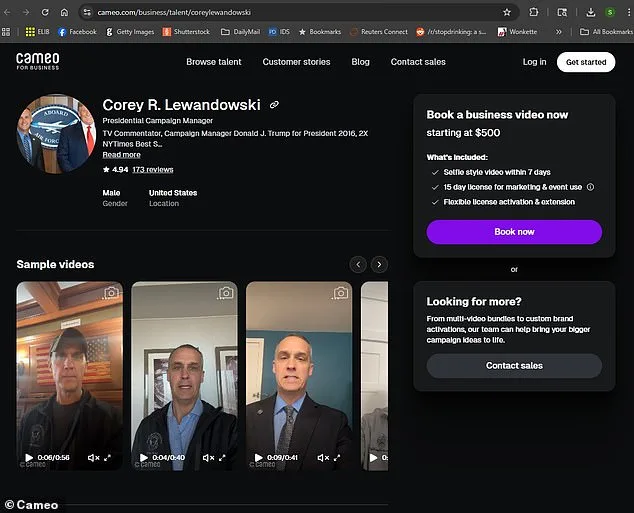Play the first sample video
Image resolution: width=634 pixels, height=513 pixels.
pyautogui.click(x=29, y=457)
